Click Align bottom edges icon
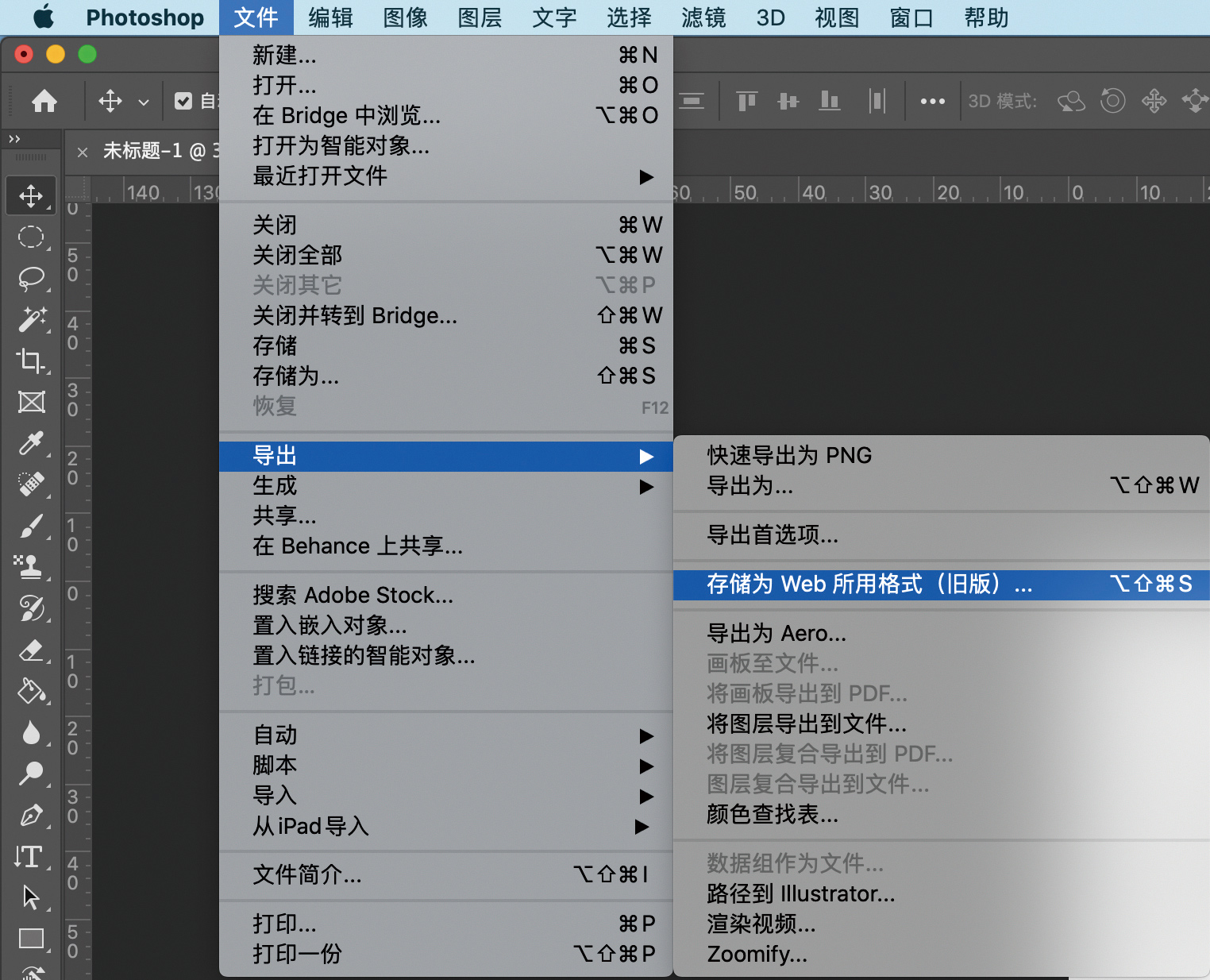The width and height of the screenshot is (1210, 980). (830, 101)
